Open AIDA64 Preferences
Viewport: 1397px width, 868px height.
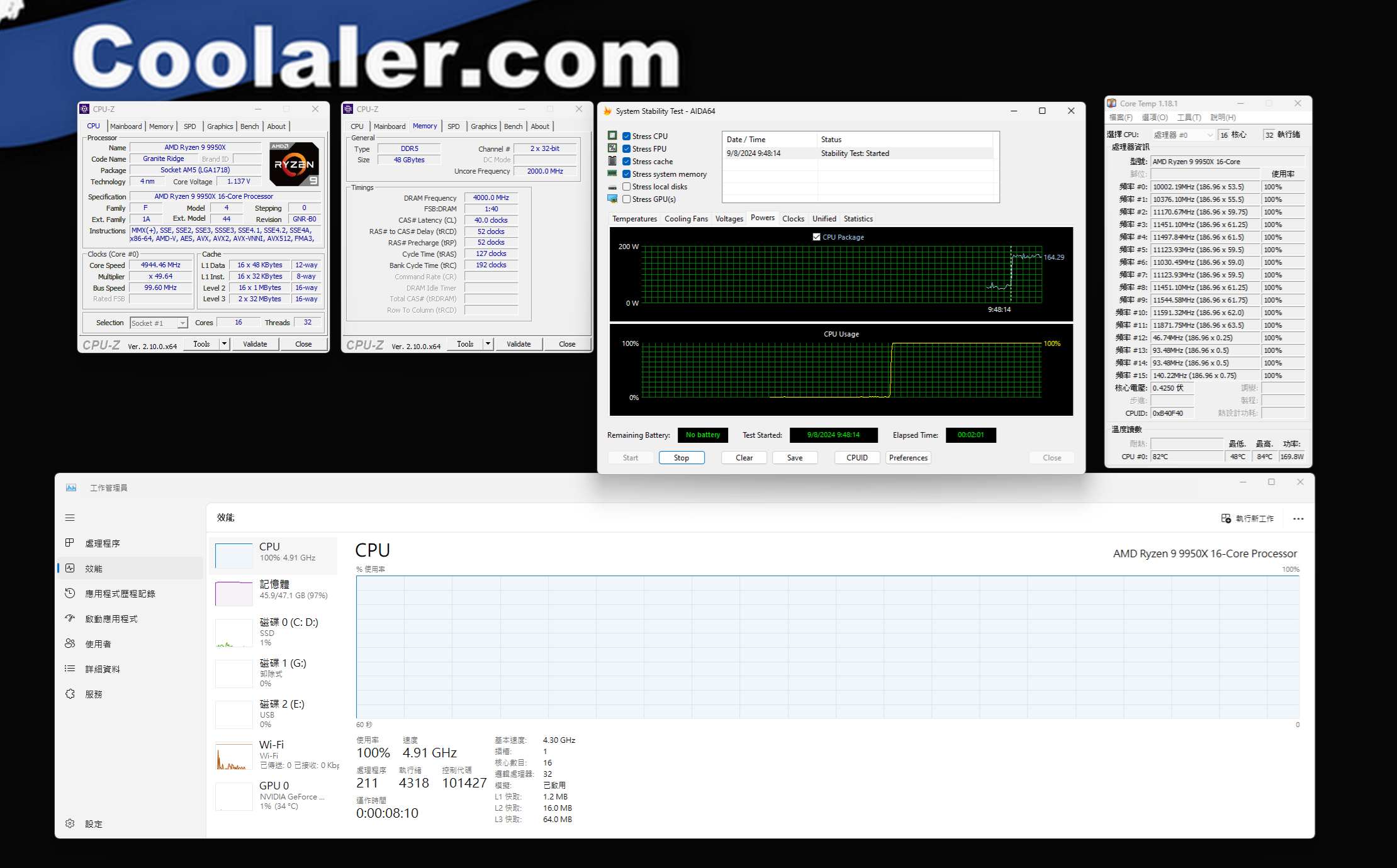point(908,458)
